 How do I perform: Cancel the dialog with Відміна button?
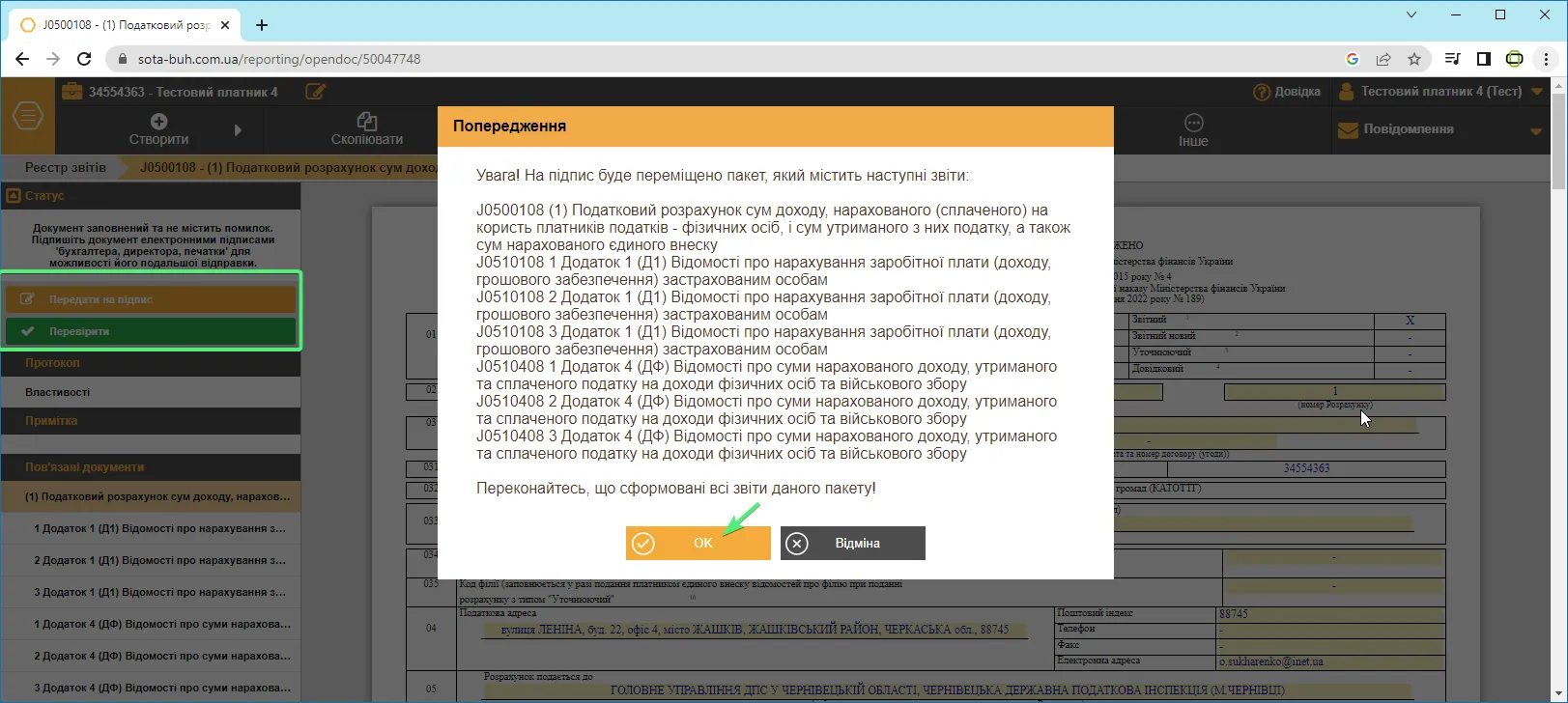[852, 543]
